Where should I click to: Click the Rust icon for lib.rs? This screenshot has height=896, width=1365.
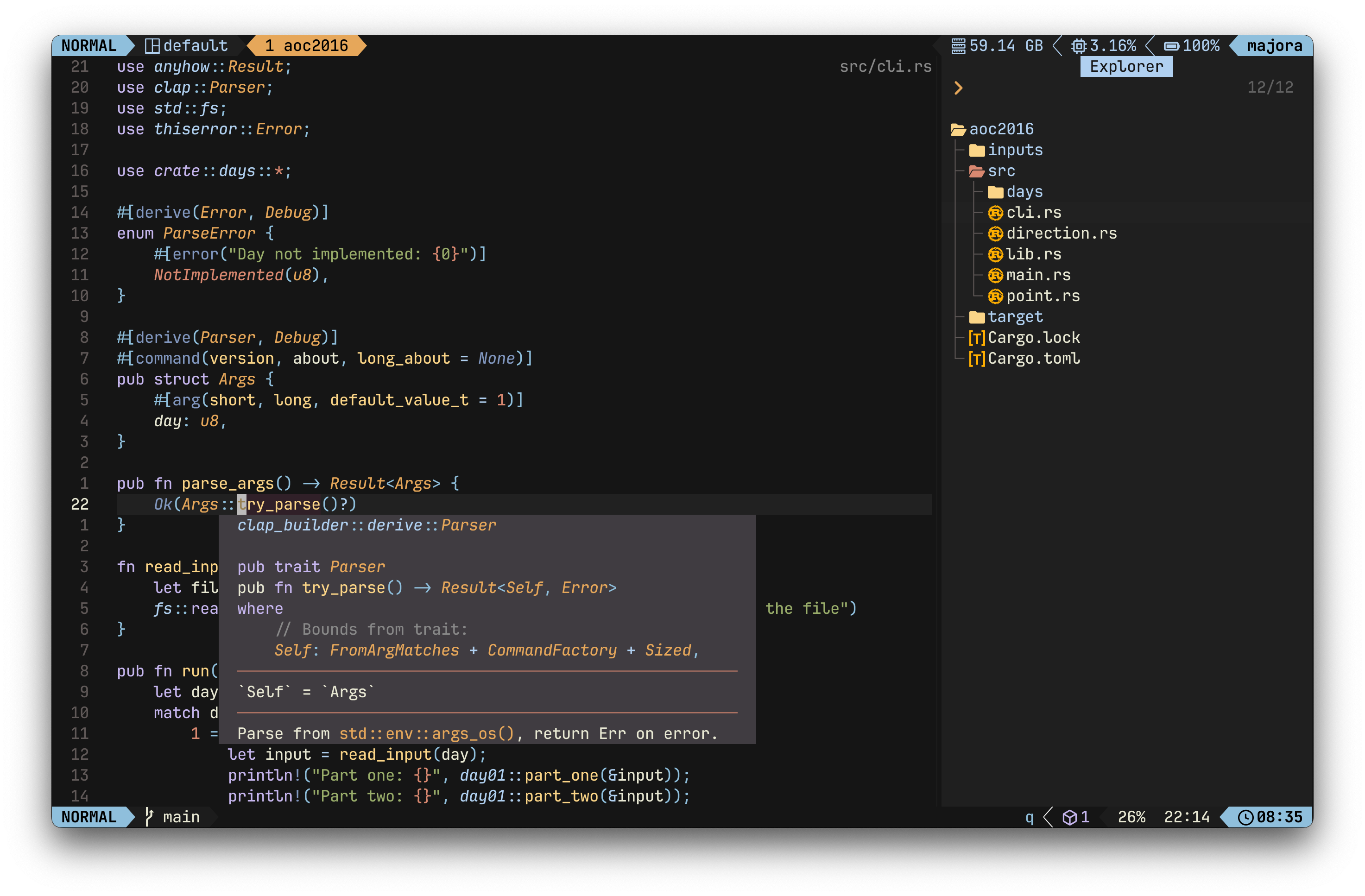point(996,255)
